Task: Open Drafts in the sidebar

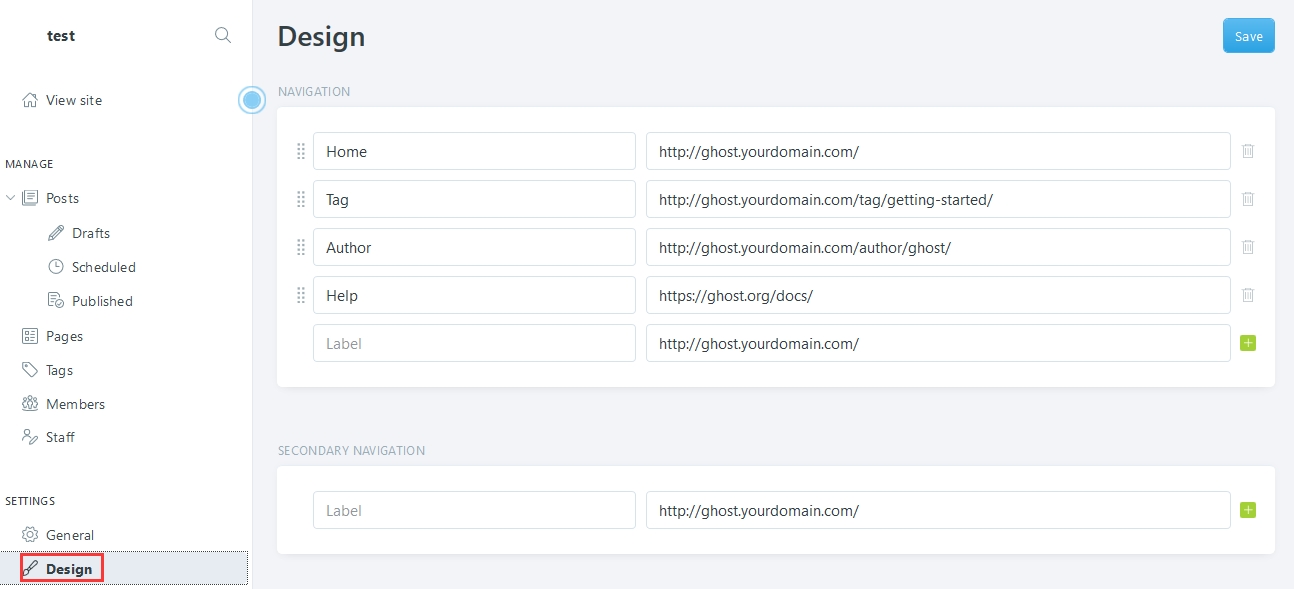Action: [90, 233]
